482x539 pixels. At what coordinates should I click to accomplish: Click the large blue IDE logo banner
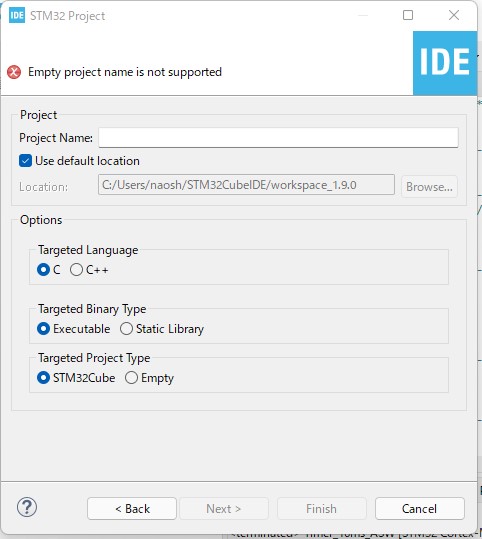coord(445,63)
